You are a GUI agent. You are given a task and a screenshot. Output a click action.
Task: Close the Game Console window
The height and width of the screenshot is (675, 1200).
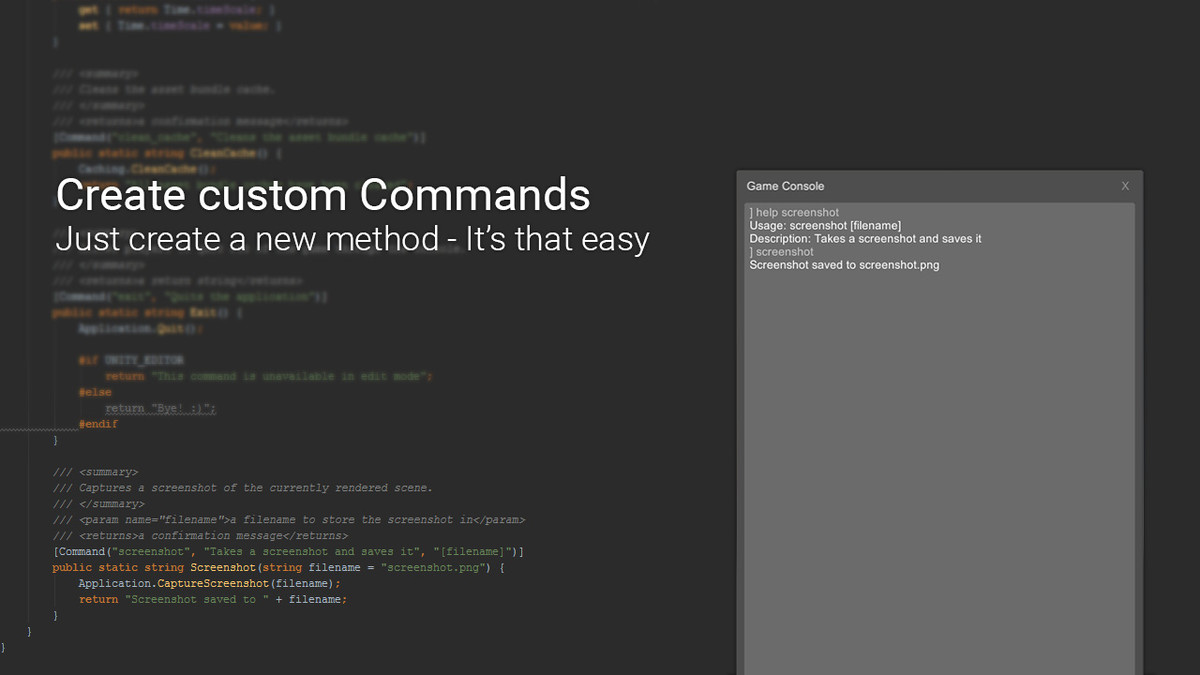pyautogui.click(x=1125, y=186)
